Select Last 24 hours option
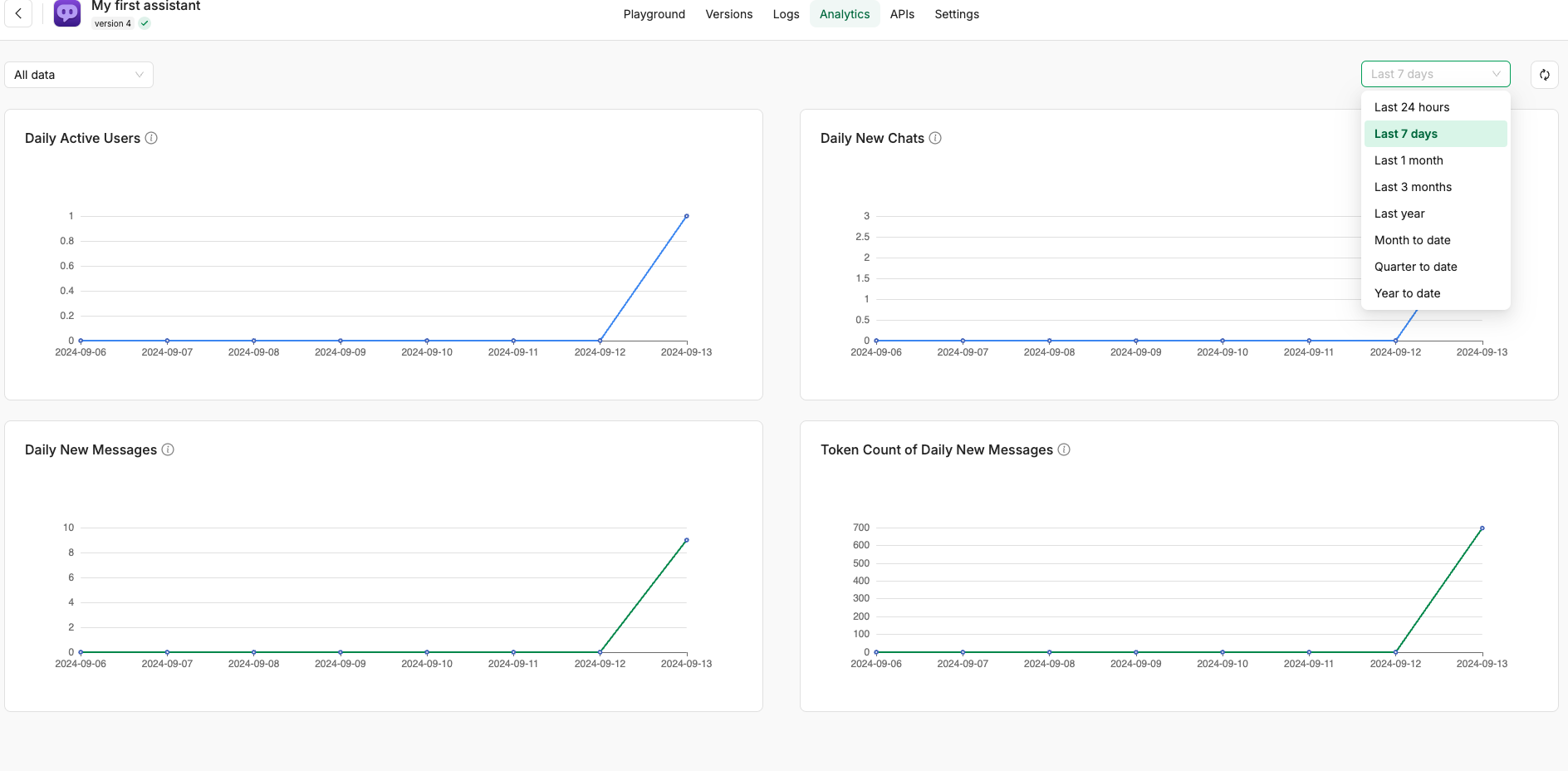The image size is (1568, 771). [1435, 107]
